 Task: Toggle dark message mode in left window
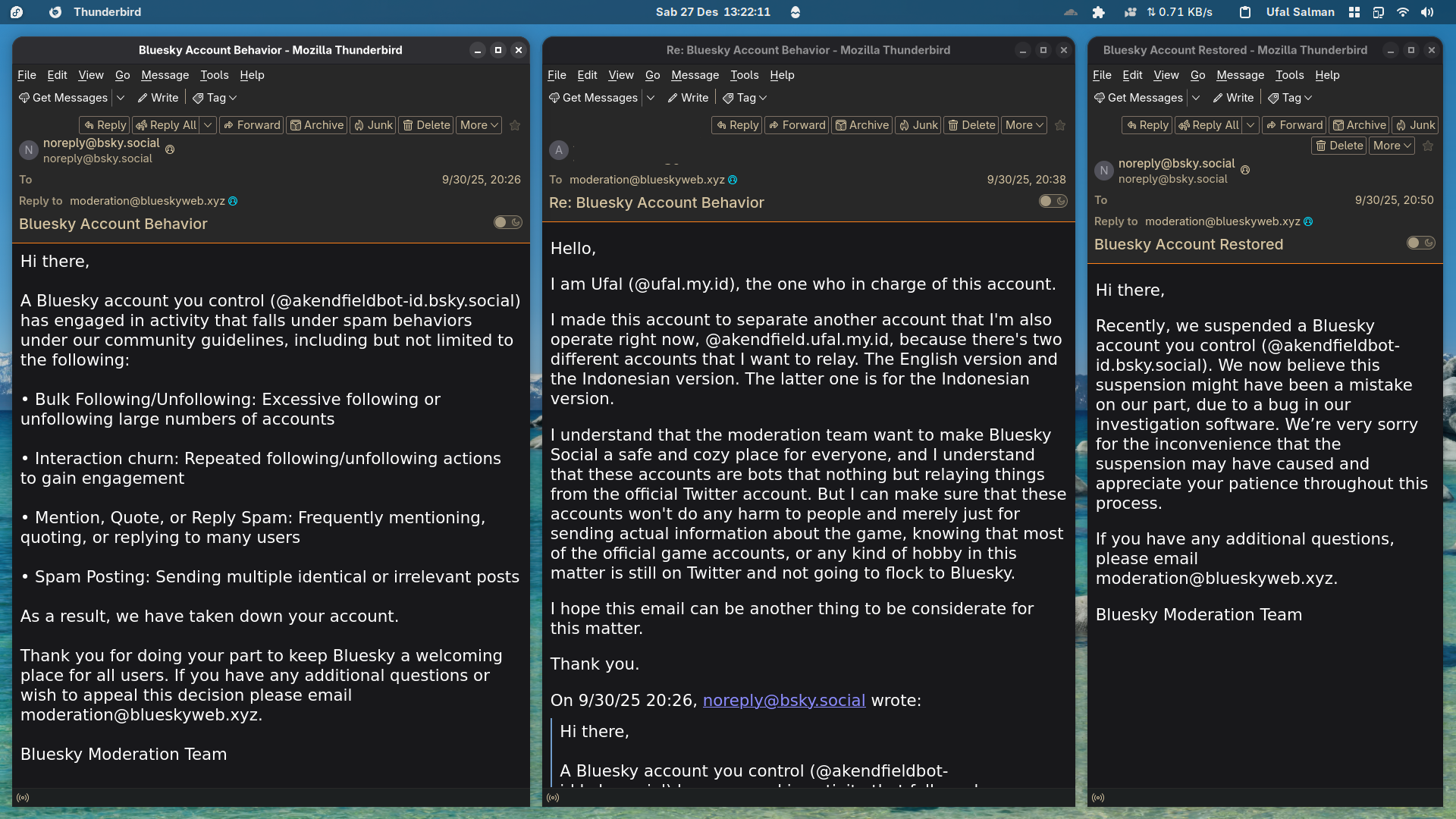[x=507, y=222]
